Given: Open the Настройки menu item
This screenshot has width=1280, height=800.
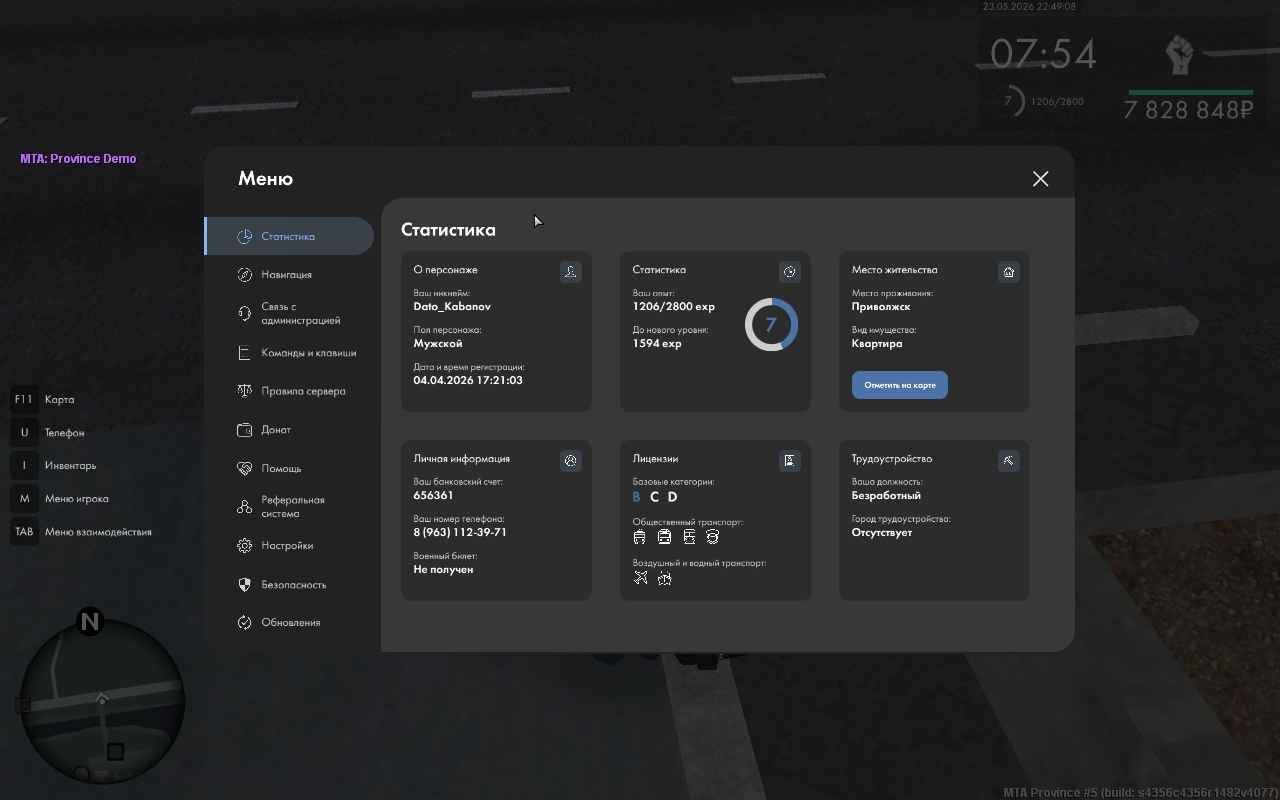Looking at the screenshot, I should click(x=289, y=546).
